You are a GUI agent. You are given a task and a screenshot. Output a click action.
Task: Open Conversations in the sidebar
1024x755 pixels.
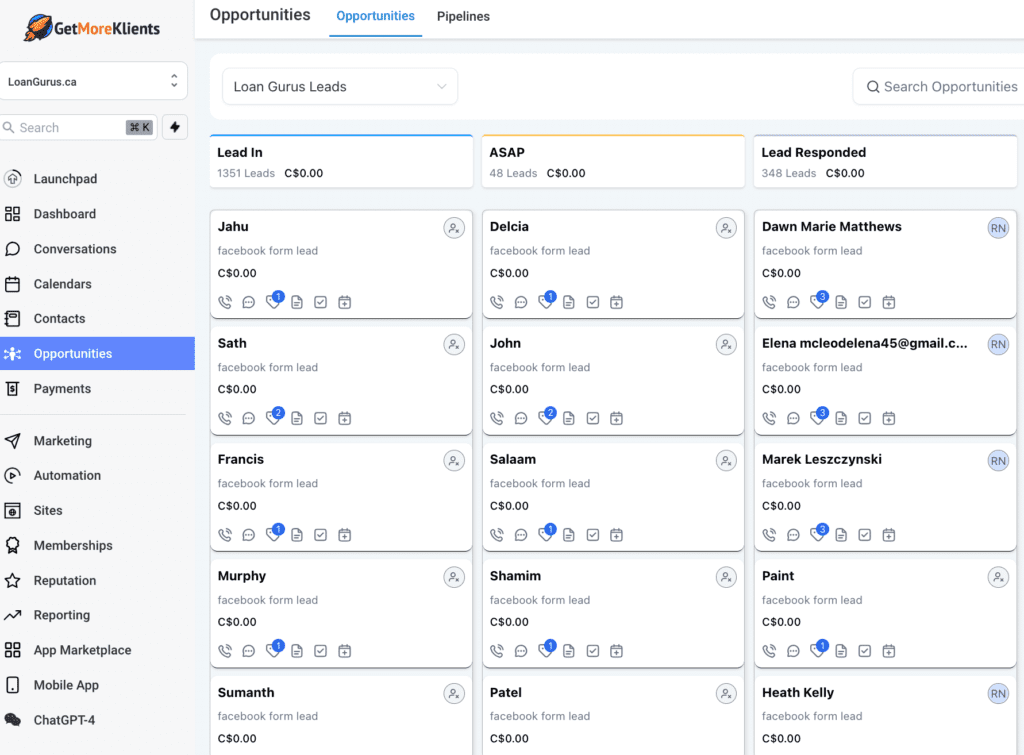click(75, 249)
